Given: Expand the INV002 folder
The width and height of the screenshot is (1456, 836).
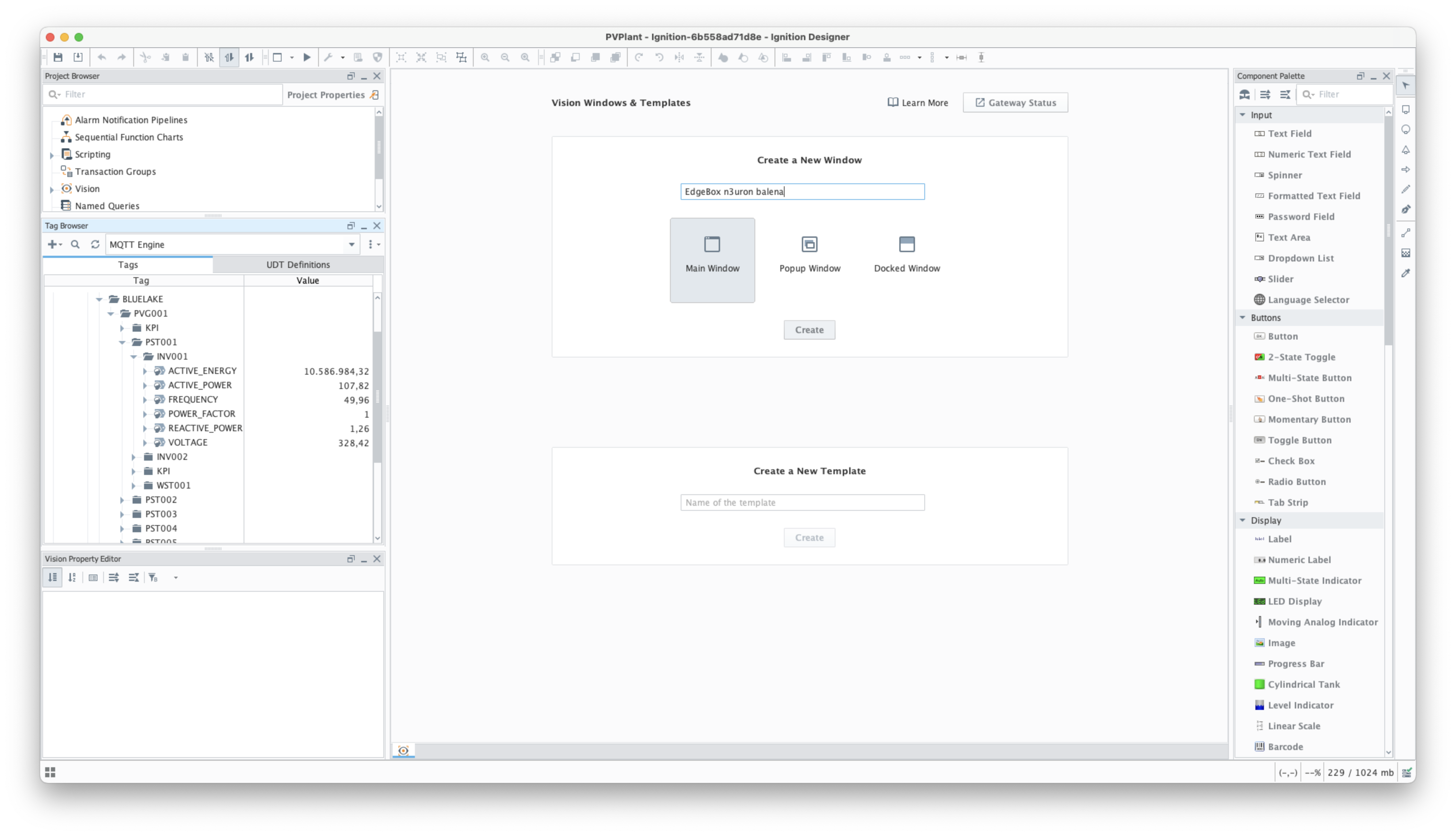Looking at the screenshot, I should tap(134, 457).
